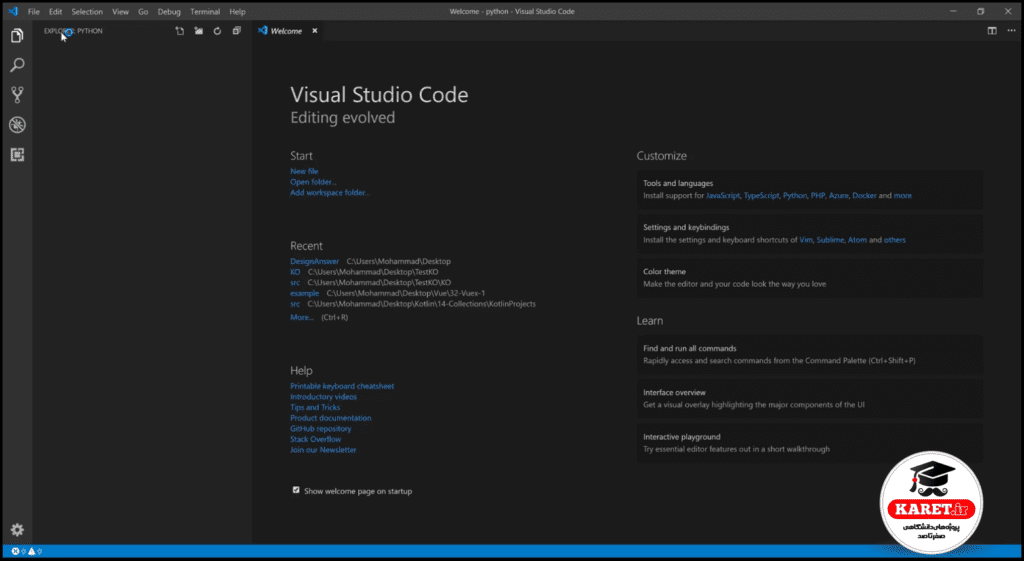
Task: Click the Azure link
Action: pos(839,195)
